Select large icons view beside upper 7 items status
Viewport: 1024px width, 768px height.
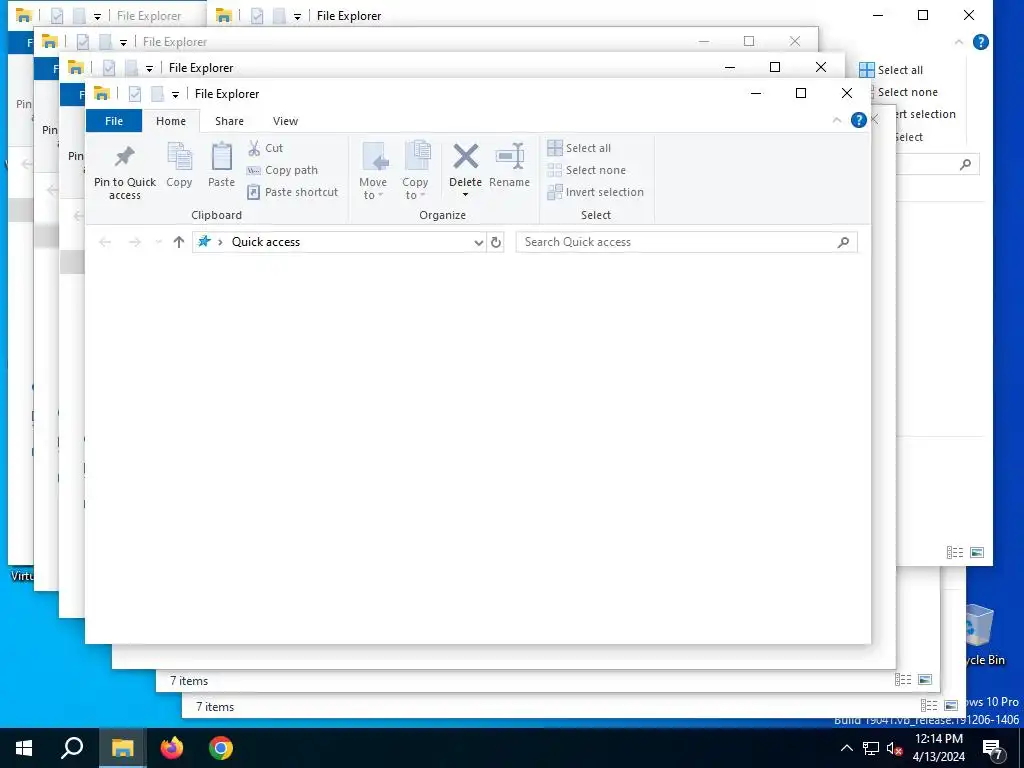925,680
